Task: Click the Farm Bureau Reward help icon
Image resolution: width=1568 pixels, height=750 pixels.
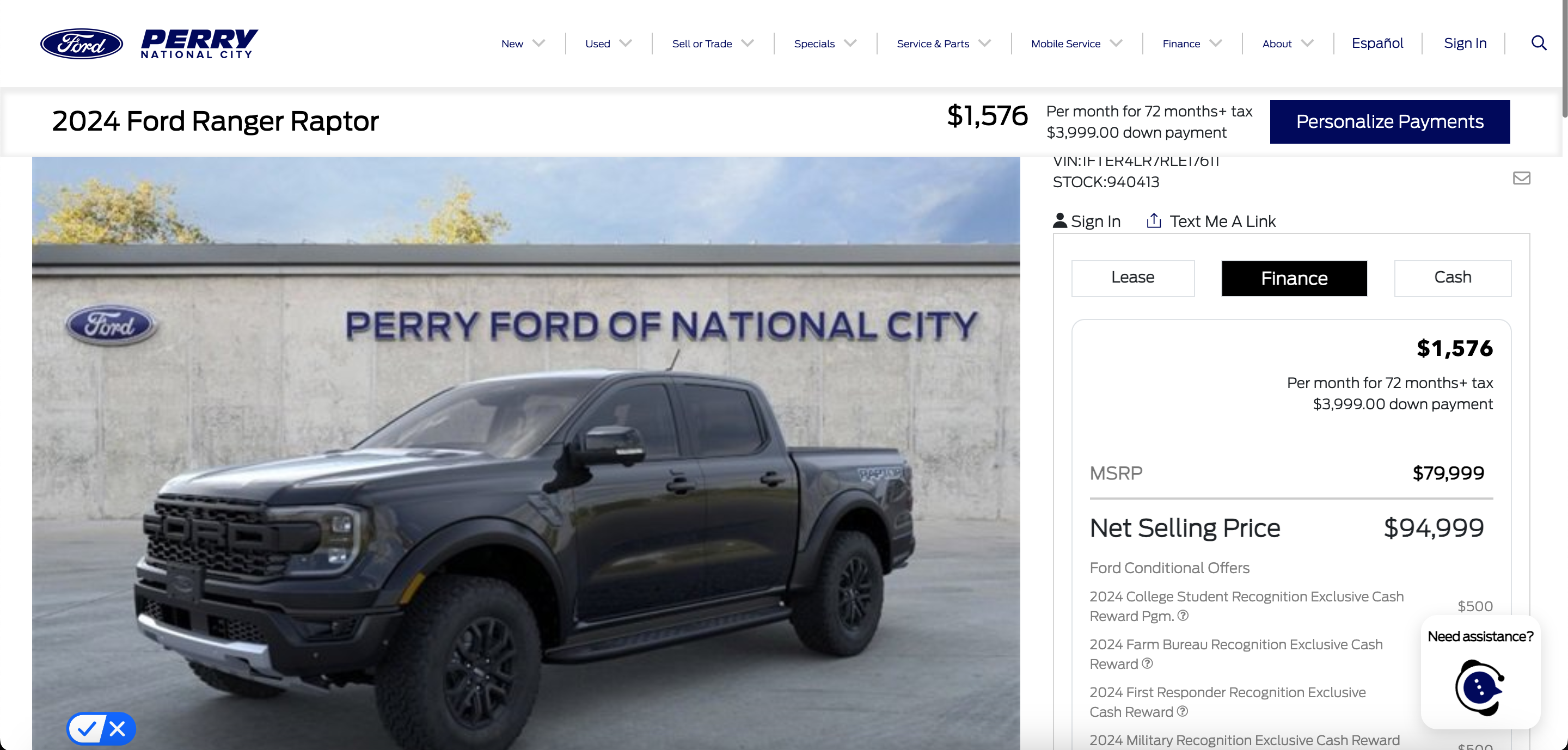Action: pyautogui.click(x=1147, y=663)
